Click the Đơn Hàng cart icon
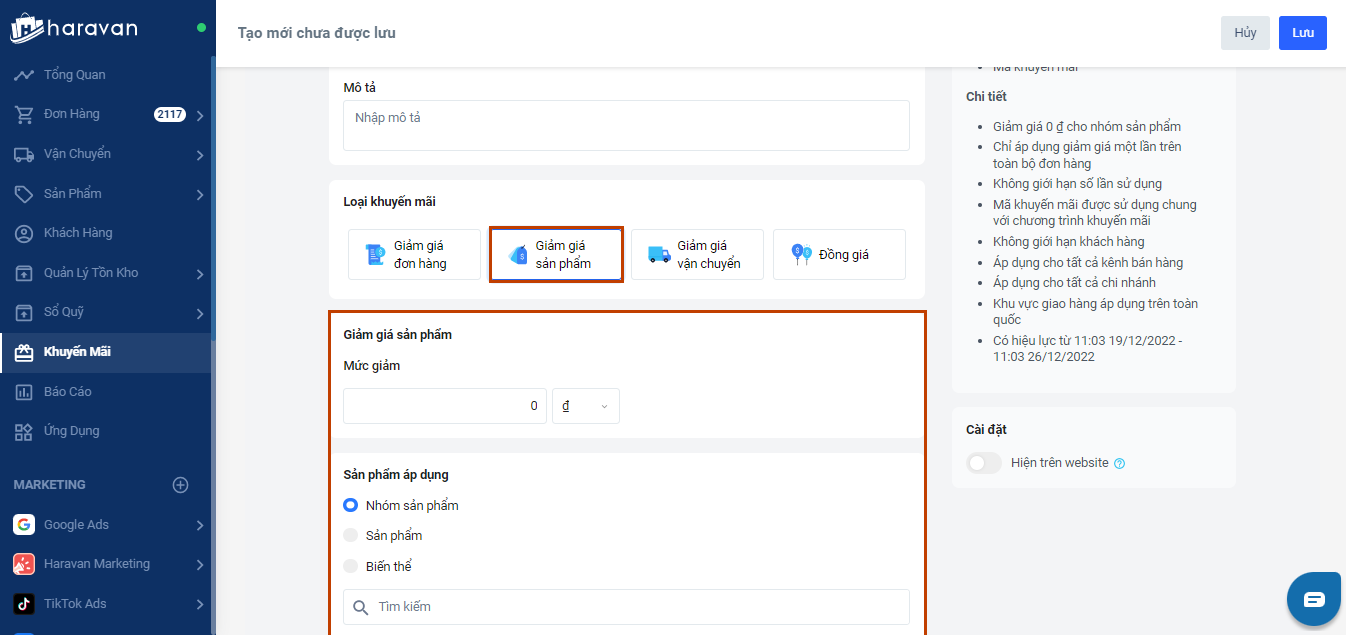Viewport: 1346px width, 635px height. tap(24, 115)
